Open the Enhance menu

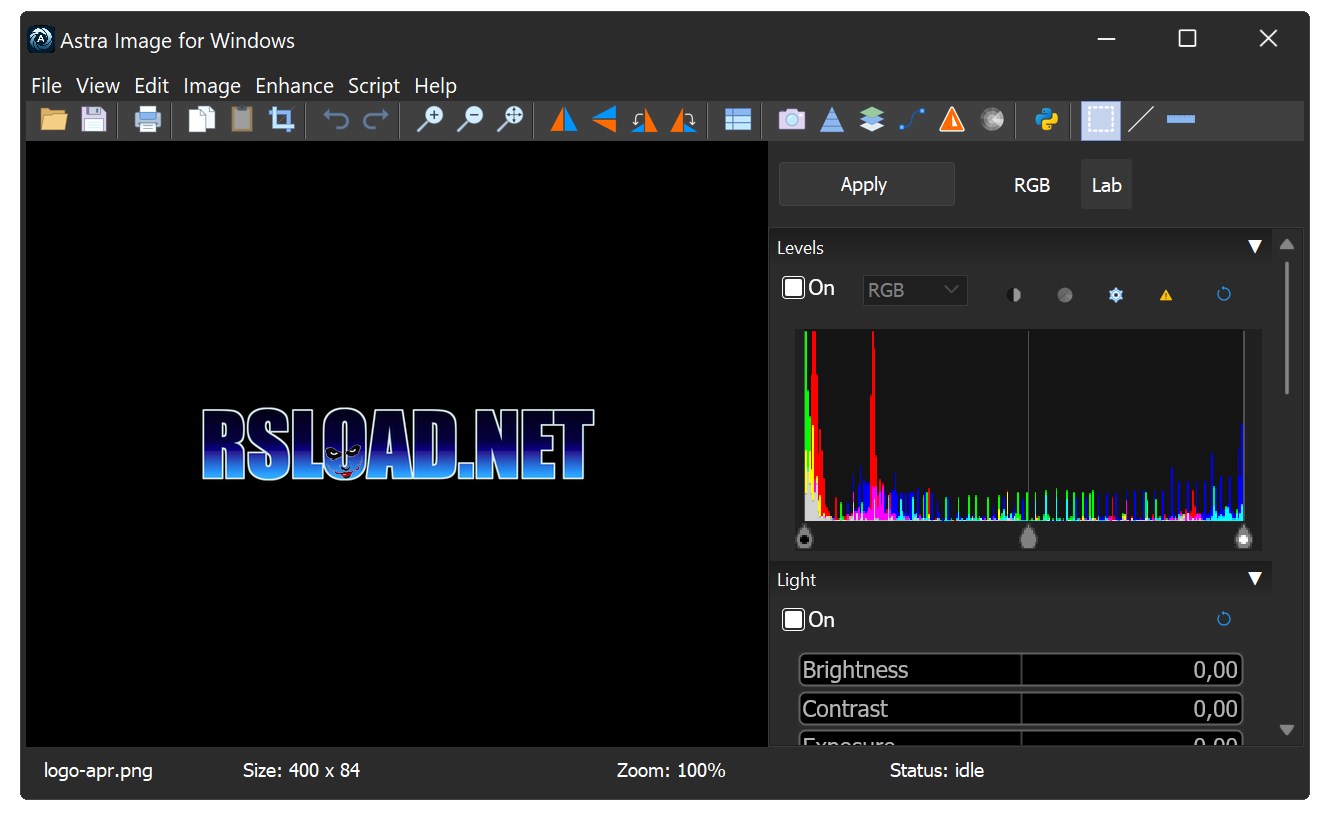[x=294, y=86]
